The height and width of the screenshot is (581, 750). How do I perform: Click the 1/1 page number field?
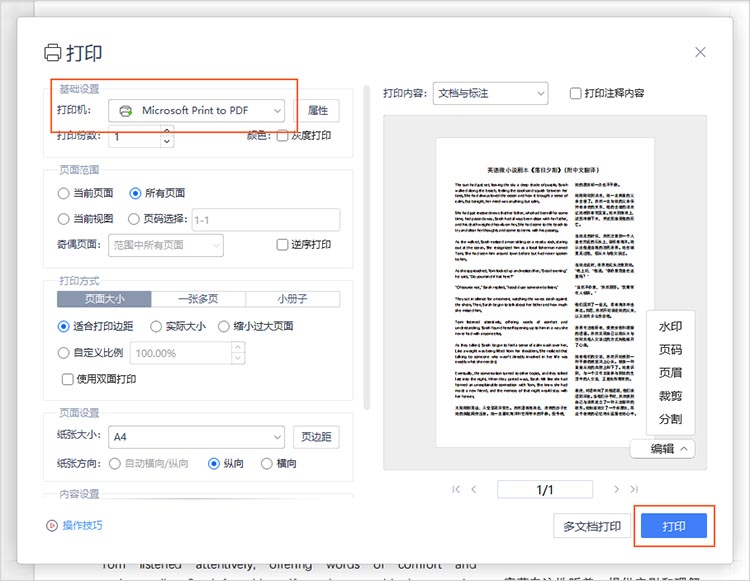click(545, 490)
